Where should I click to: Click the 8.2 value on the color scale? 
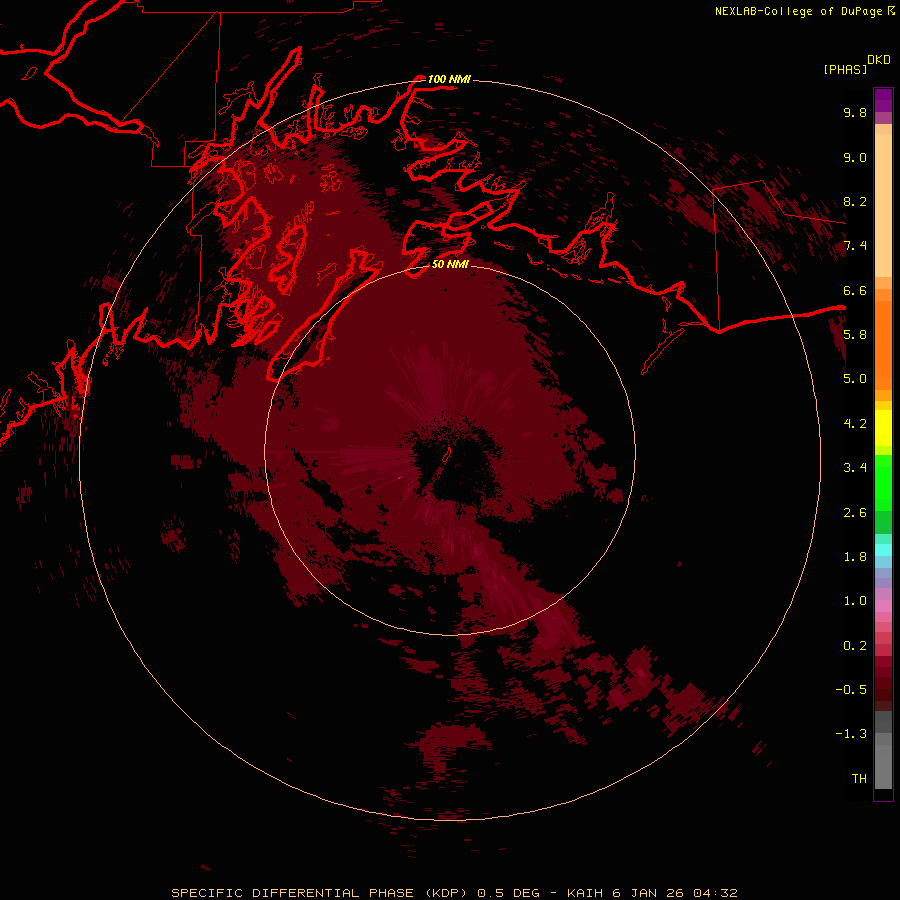click(855, 201)
